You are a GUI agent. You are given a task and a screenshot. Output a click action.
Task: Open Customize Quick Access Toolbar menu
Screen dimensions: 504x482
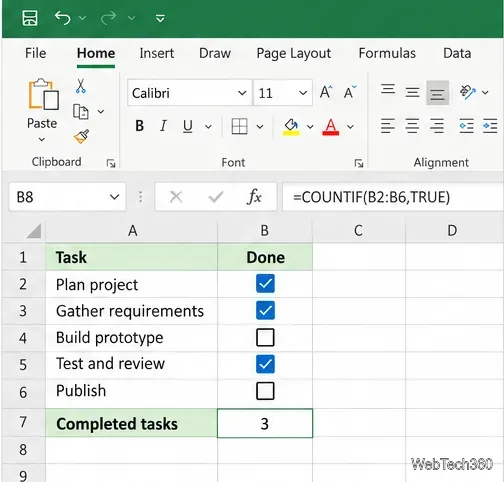(160, 18)
